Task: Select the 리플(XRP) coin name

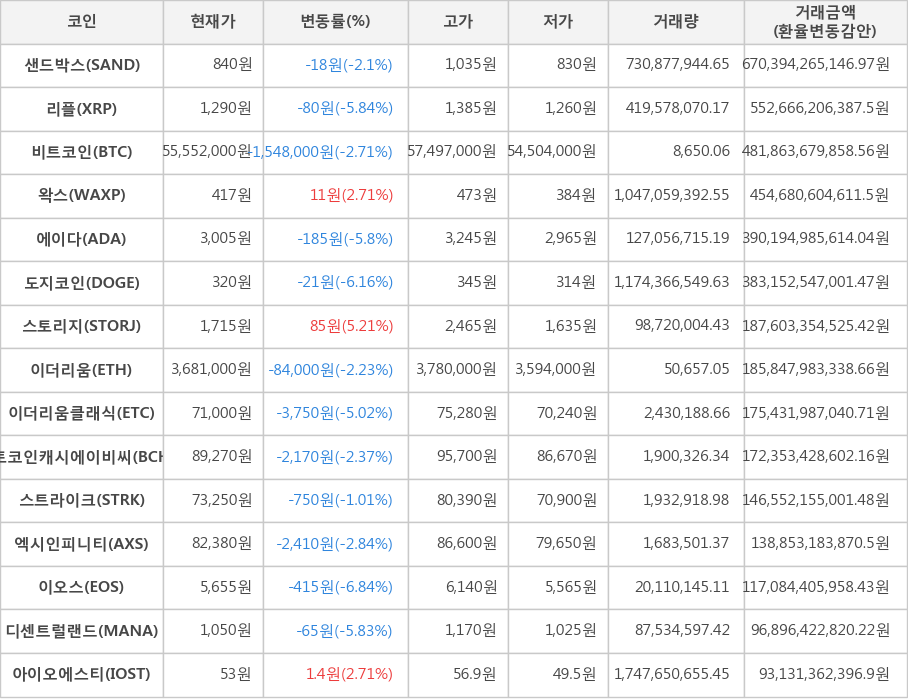Action: click(x=82, y=108)
